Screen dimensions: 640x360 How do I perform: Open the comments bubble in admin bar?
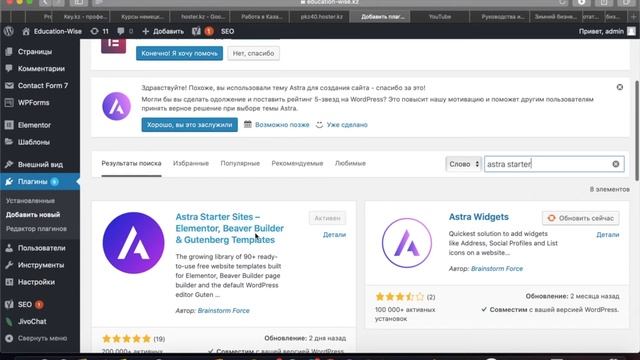(125, 31)
